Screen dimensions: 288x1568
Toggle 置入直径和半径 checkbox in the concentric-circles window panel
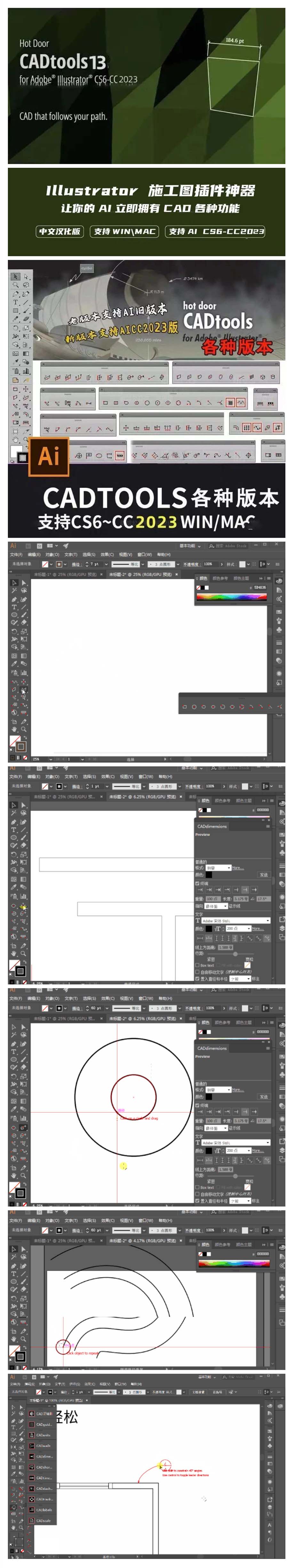[197, 1201]
